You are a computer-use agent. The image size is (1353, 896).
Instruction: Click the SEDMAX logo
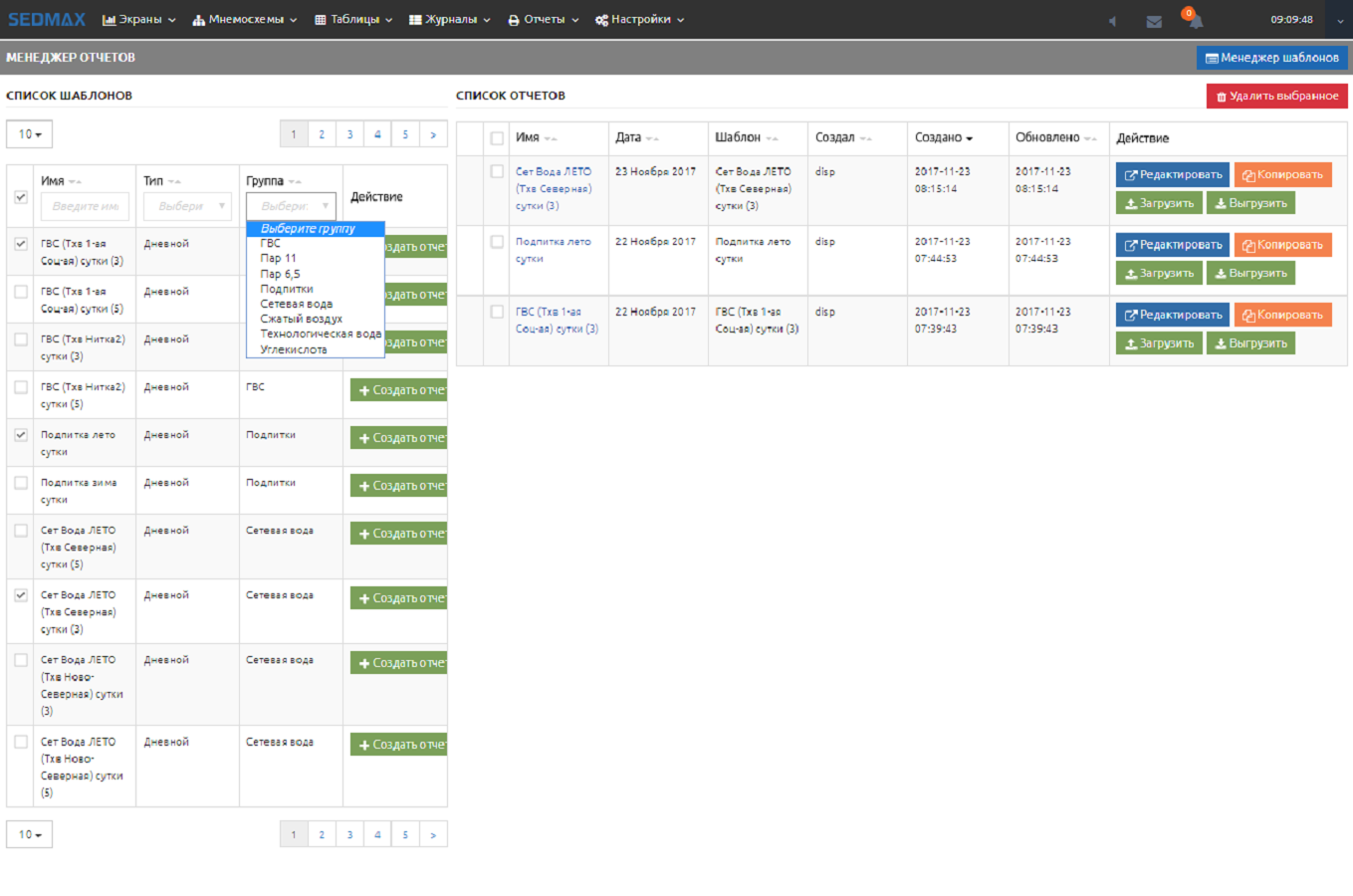[x=47, y=19]
